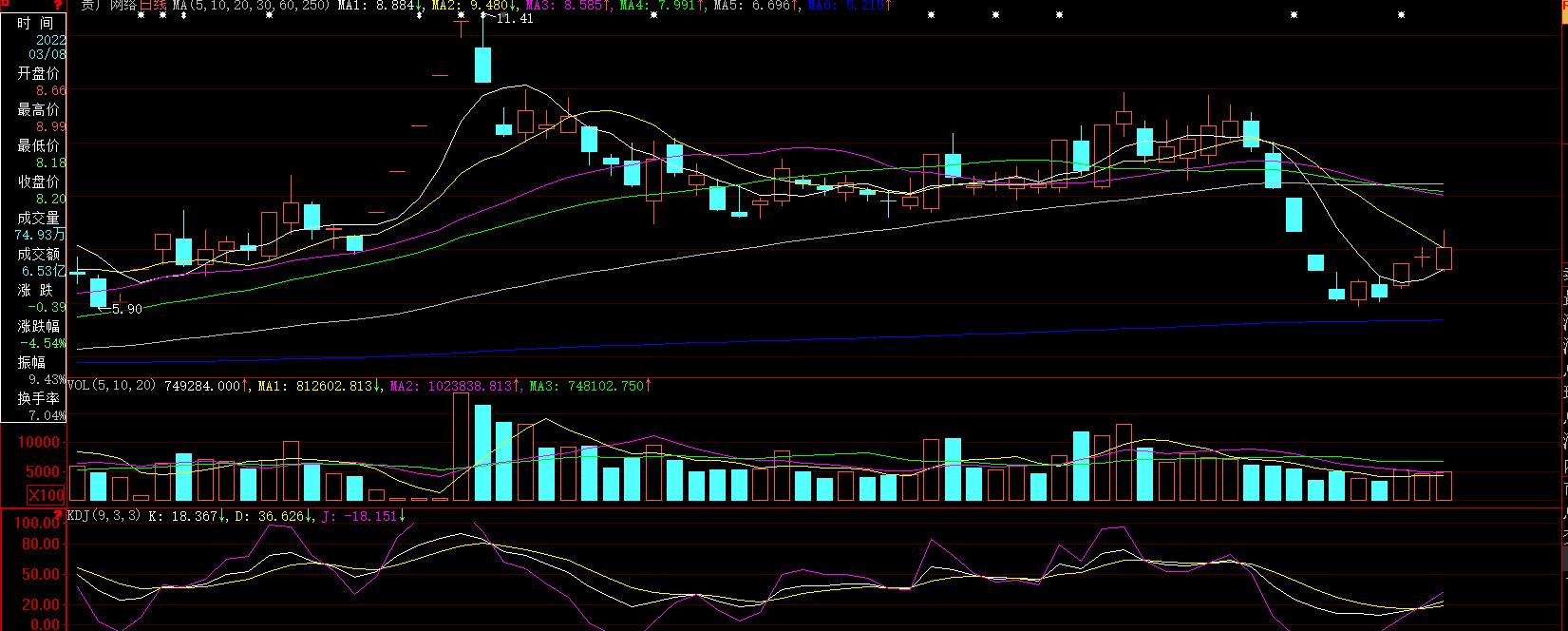Click the 11.41 highest price label
This screenshot has height=631, width=1568.
514,19
